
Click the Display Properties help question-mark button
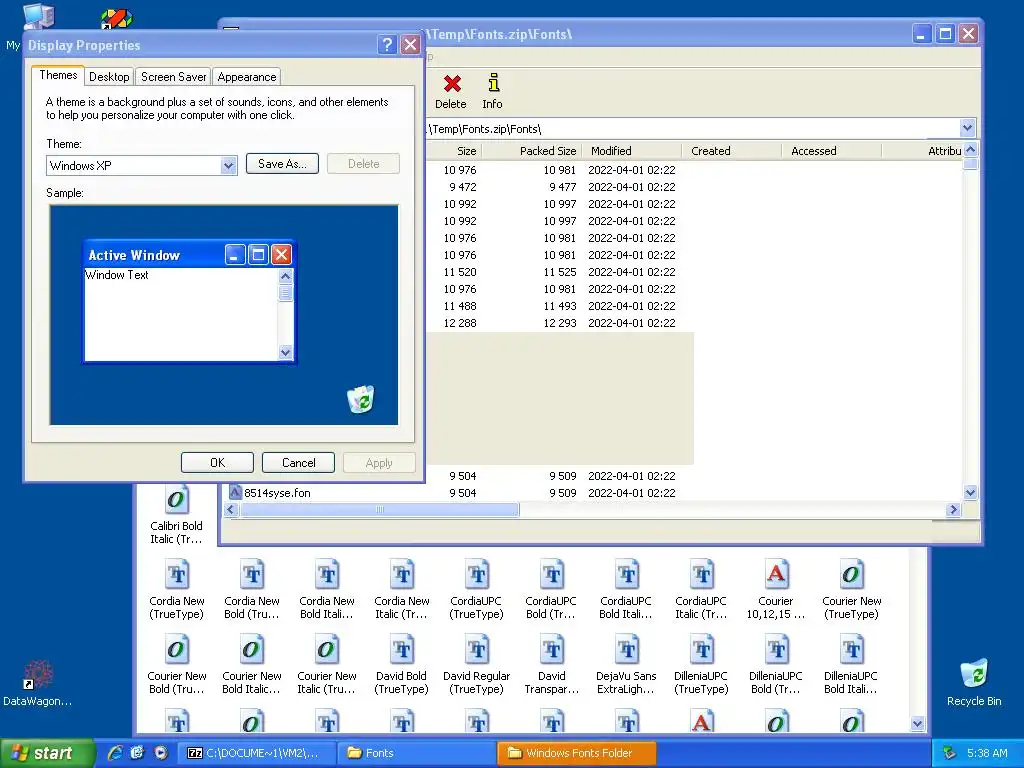[x=387, y=44]
